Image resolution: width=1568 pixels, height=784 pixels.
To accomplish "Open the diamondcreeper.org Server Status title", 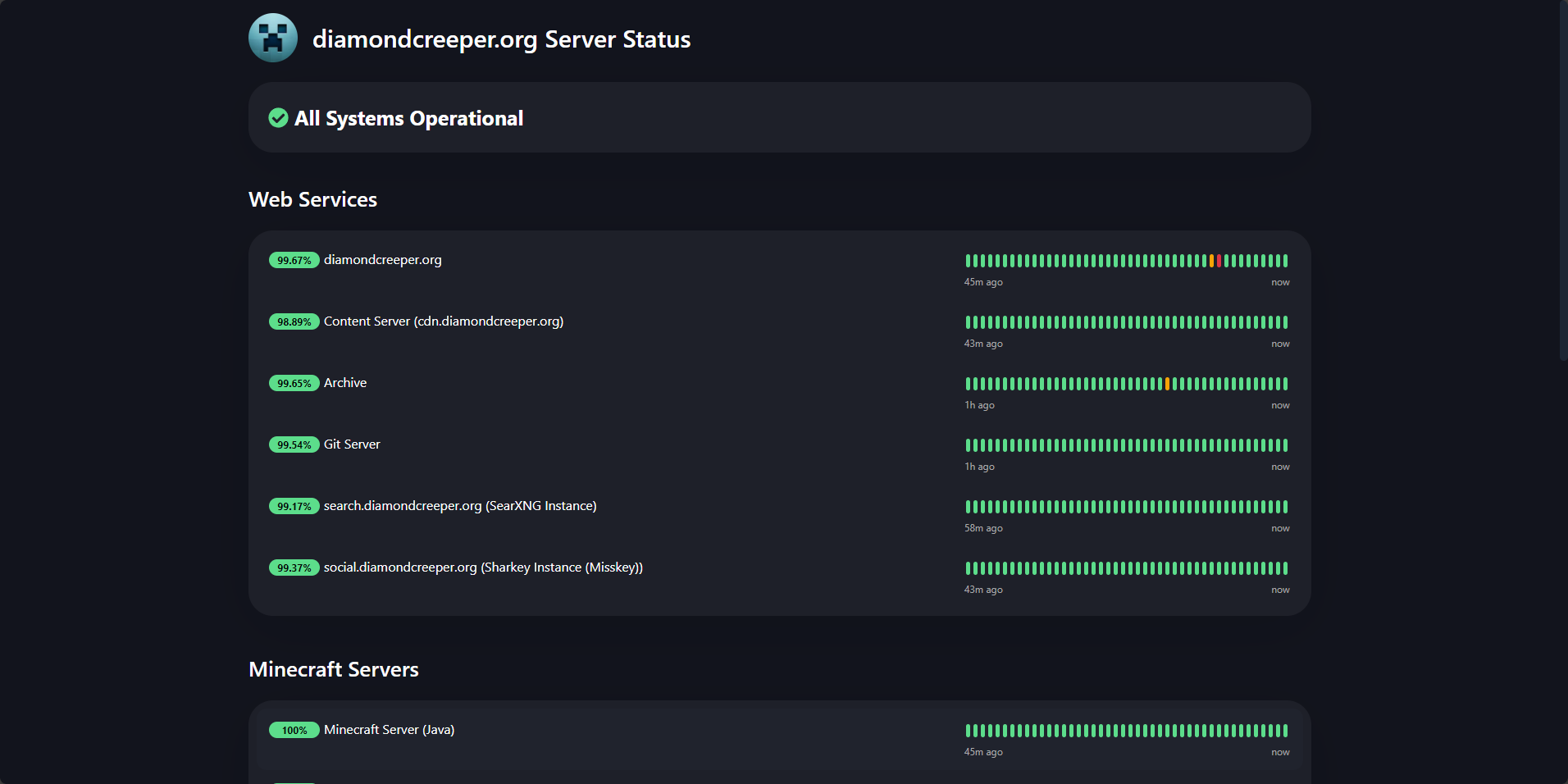I will pyautogui.click(x=501, y=39).
